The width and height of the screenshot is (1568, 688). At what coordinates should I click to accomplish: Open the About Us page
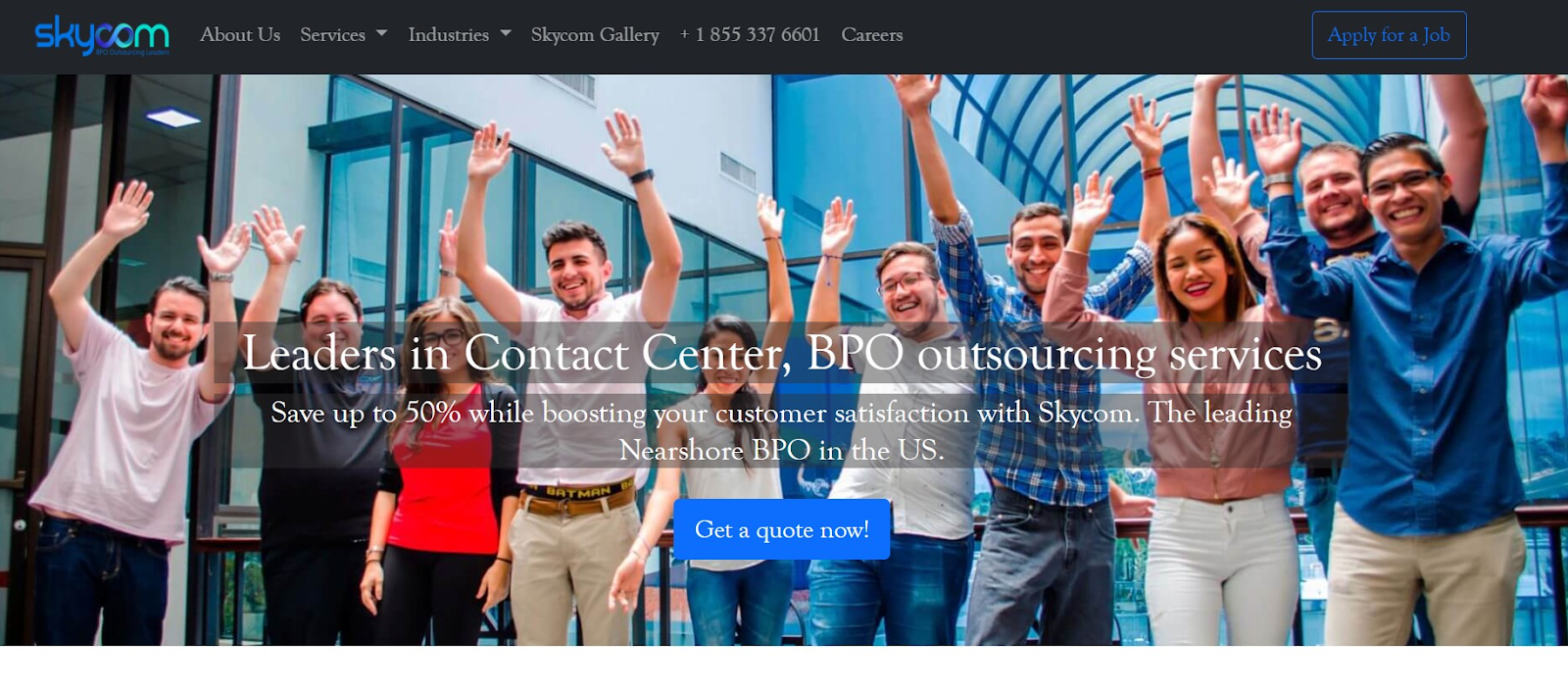coord(240,34)
